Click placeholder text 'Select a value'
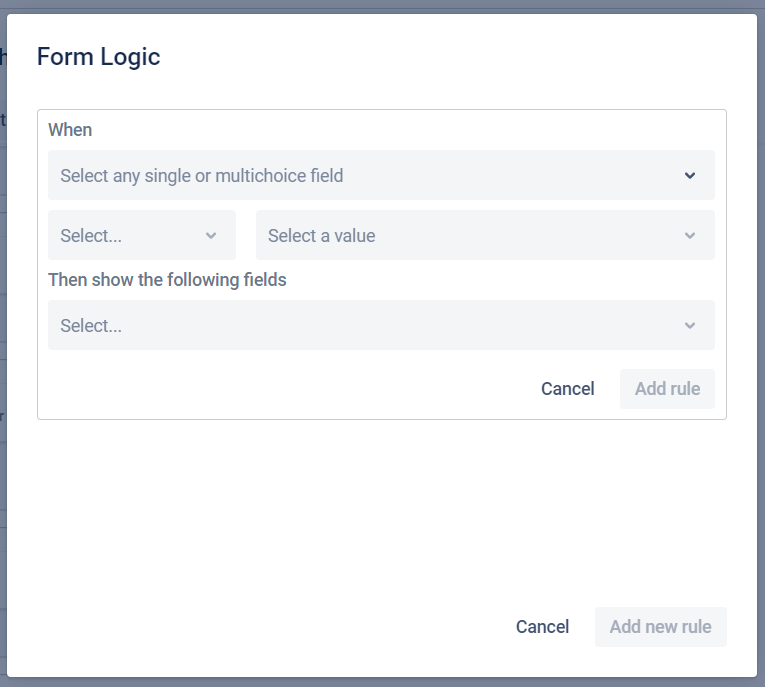Viewport: 765px width, 687px height. coord(321,236)
